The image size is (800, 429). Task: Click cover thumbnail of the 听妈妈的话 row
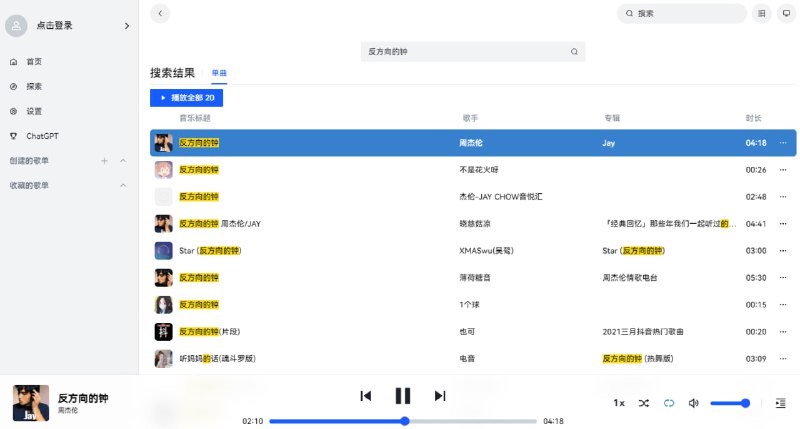(163, 359)
